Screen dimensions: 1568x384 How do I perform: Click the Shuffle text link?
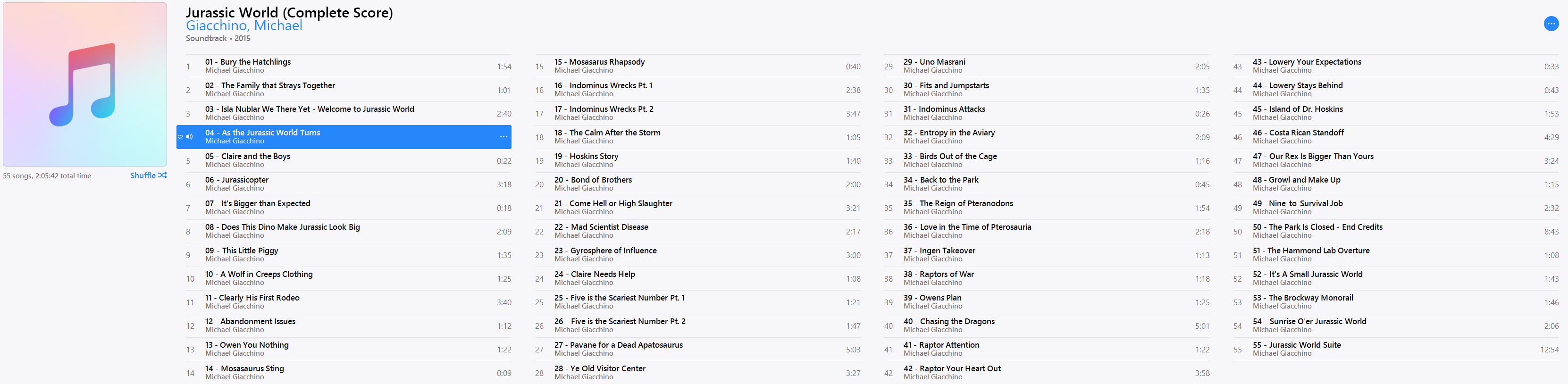(x=143, y=175)
